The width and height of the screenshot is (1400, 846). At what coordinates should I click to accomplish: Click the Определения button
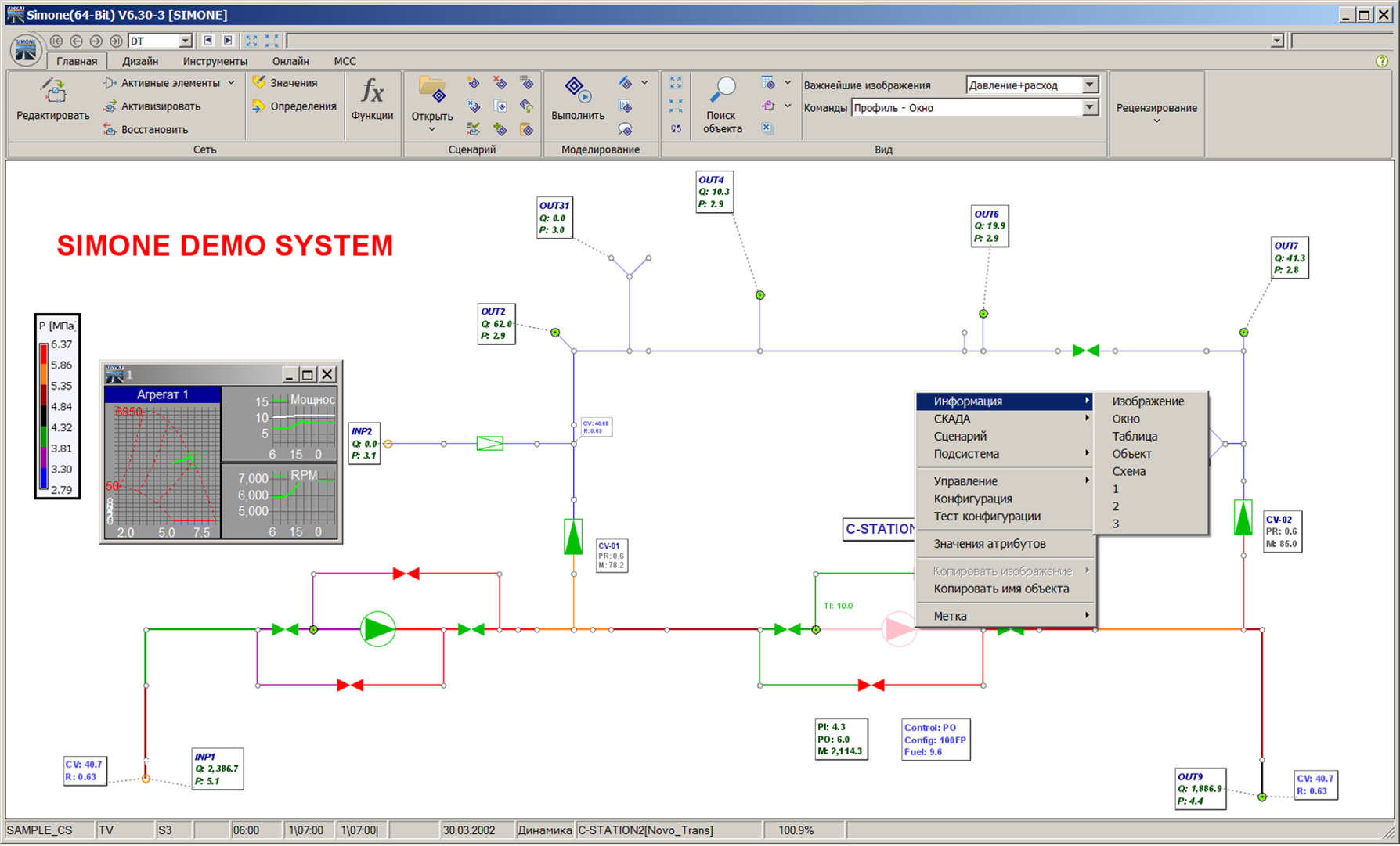pyautogui.click(x=294, y=106)
